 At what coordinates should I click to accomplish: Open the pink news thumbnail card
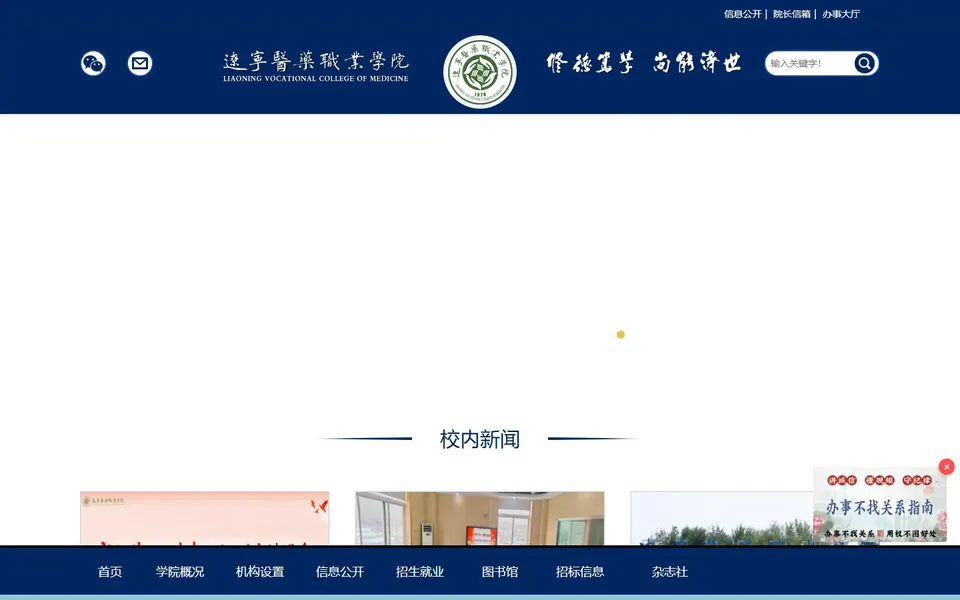coord(204,518)
